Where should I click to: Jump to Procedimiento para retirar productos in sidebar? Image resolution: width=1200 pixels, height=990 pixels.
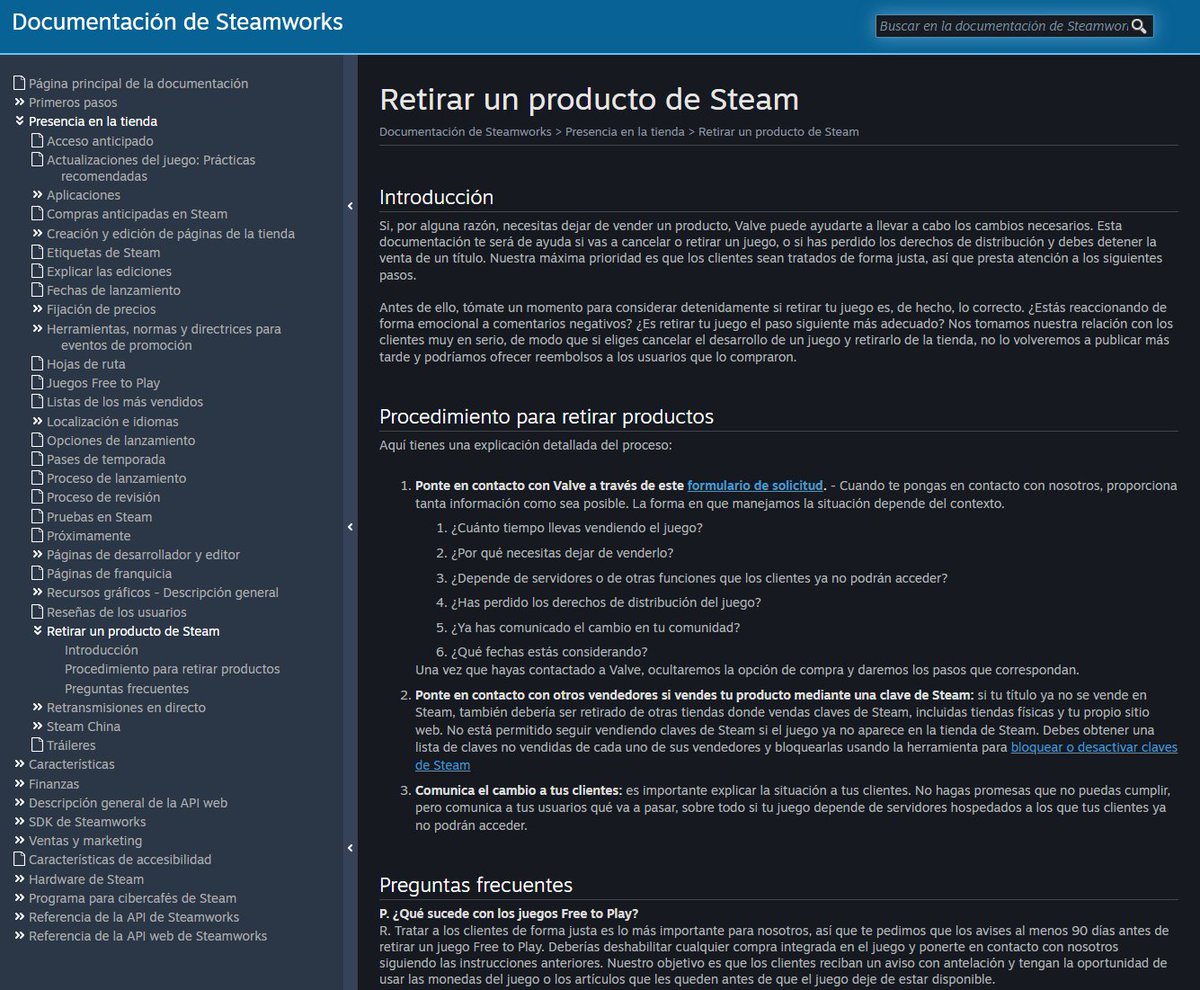point(172,669)
